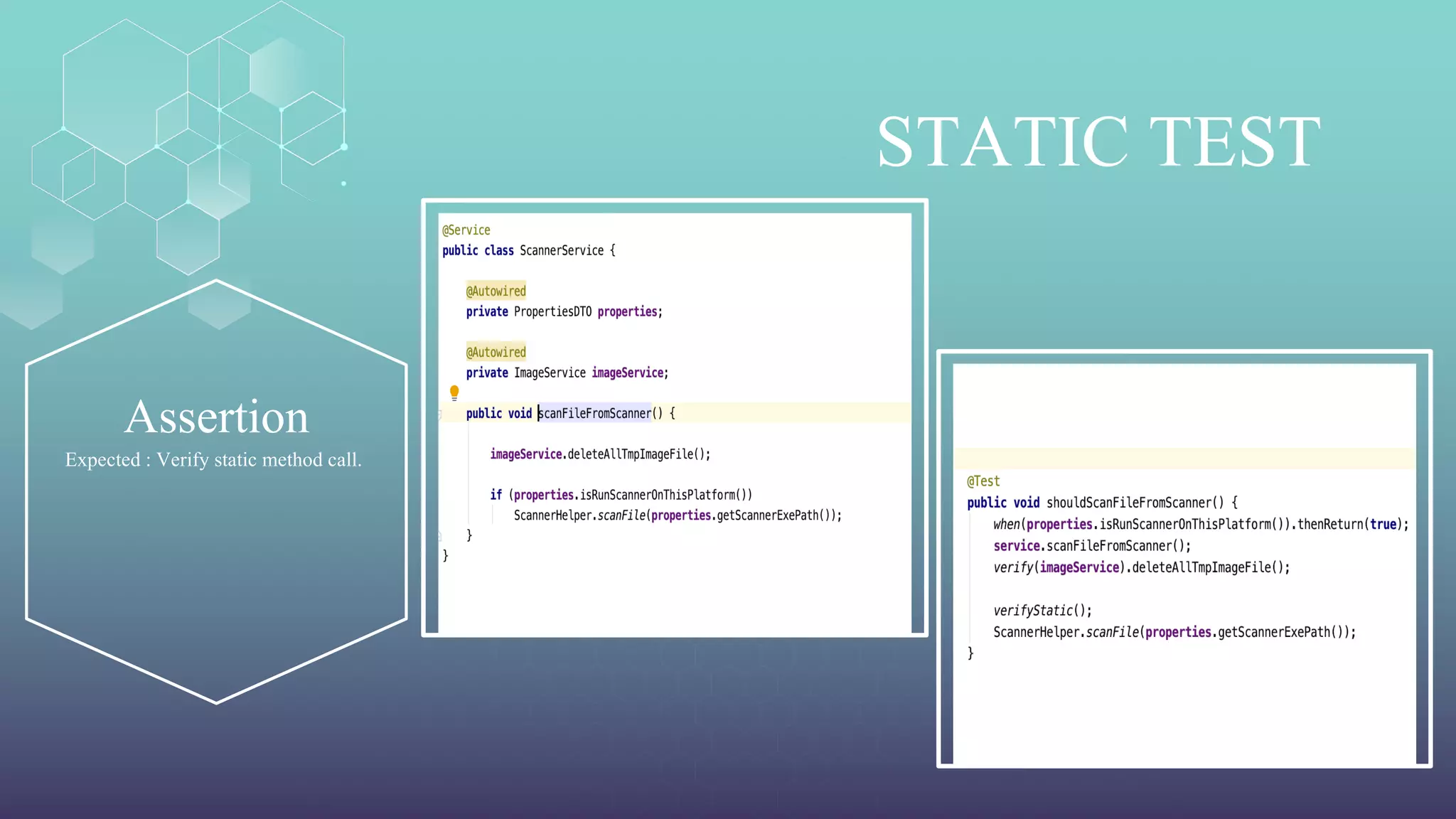Click fold end marker at method's closing brace
Image resolution: width=1456 pixels, height=819 pixels.
tap(440, 536)
